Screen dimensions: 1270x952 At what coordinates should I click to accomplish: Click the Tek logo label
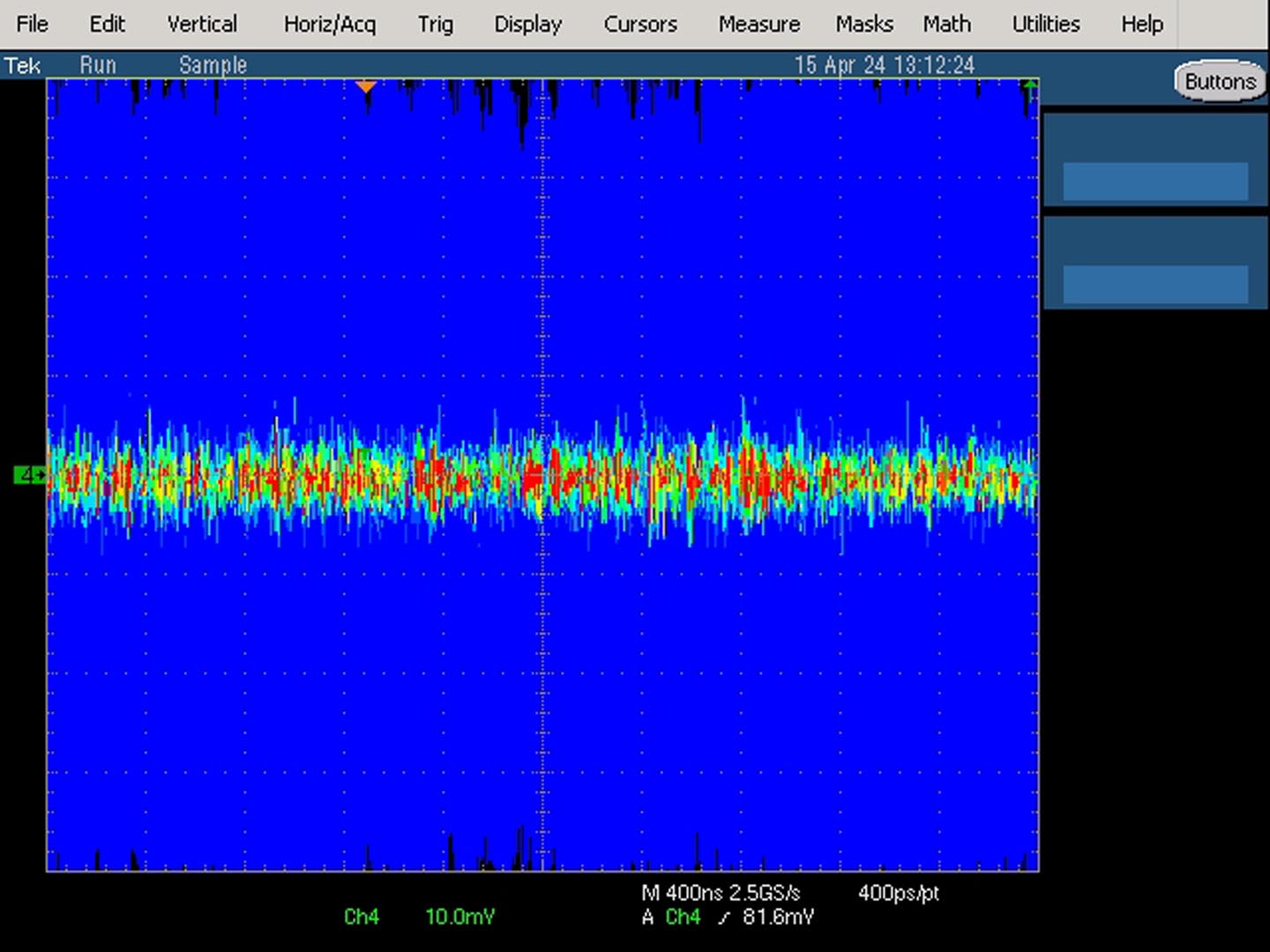(22, 65)
